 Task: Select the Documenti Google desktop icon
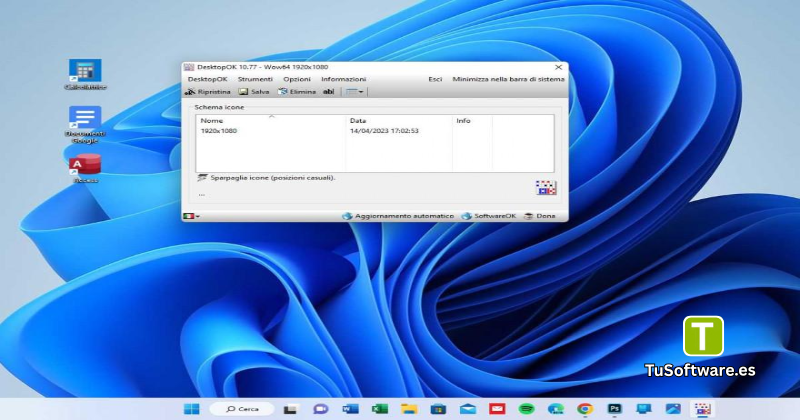85,125
